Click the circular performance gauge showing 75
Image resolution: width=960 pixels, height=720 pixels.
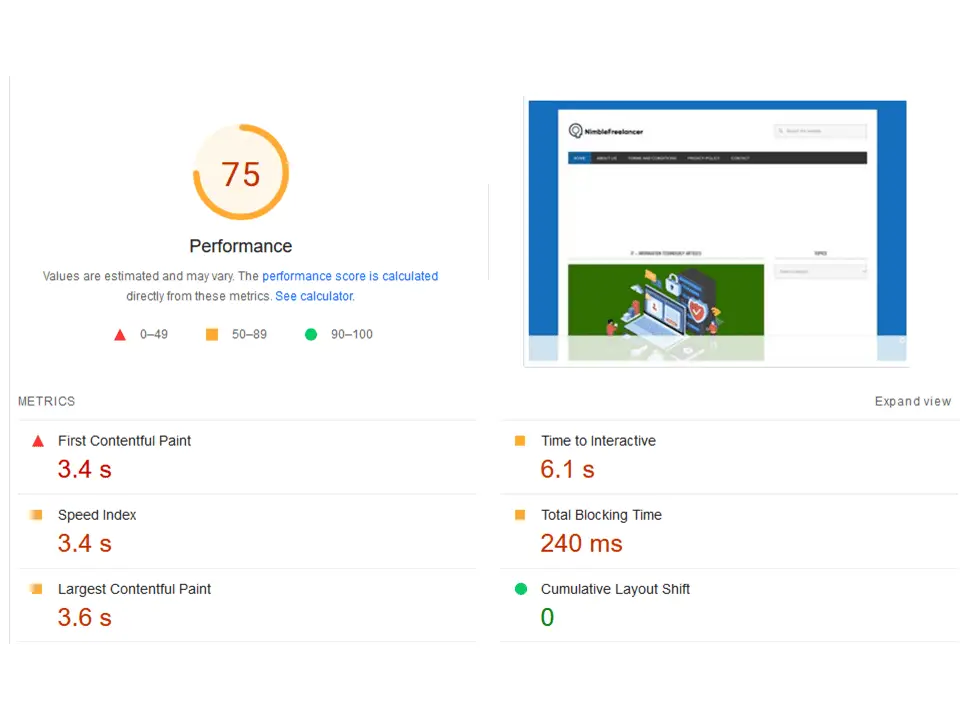241,173
